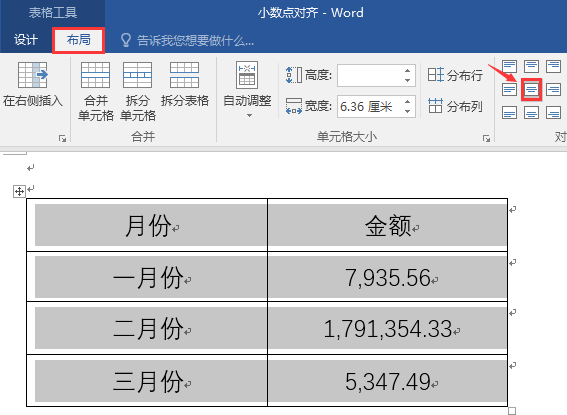Increase row height with up stepper
567x415 pixels.
tap(408, 70)
